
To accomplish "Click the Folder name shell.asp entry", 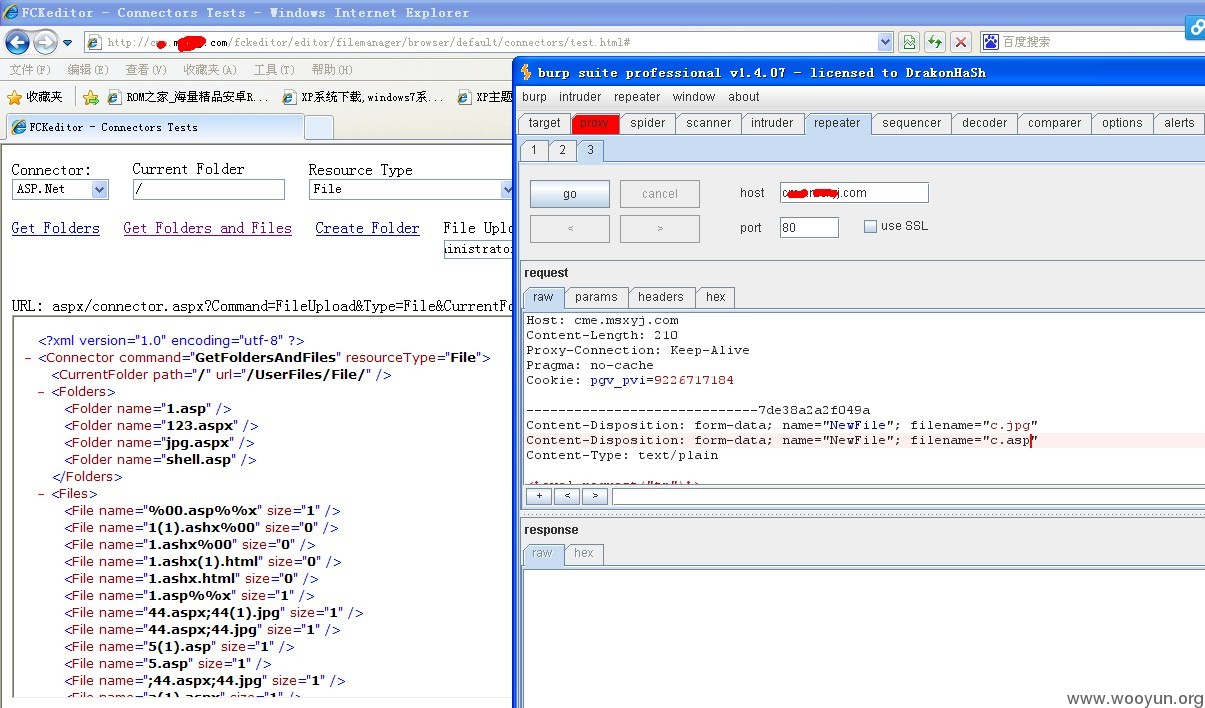I will click(x=161, y=460).
